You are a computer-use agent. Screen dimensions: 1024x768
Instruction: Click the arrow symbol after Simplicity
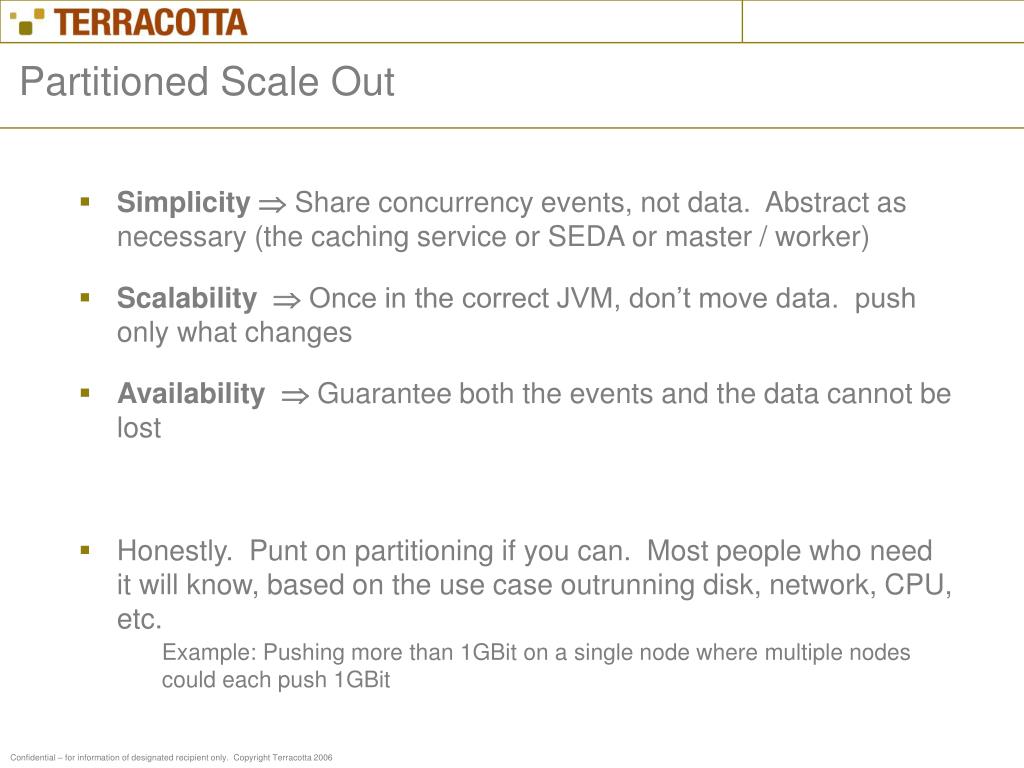click(272, 204)
